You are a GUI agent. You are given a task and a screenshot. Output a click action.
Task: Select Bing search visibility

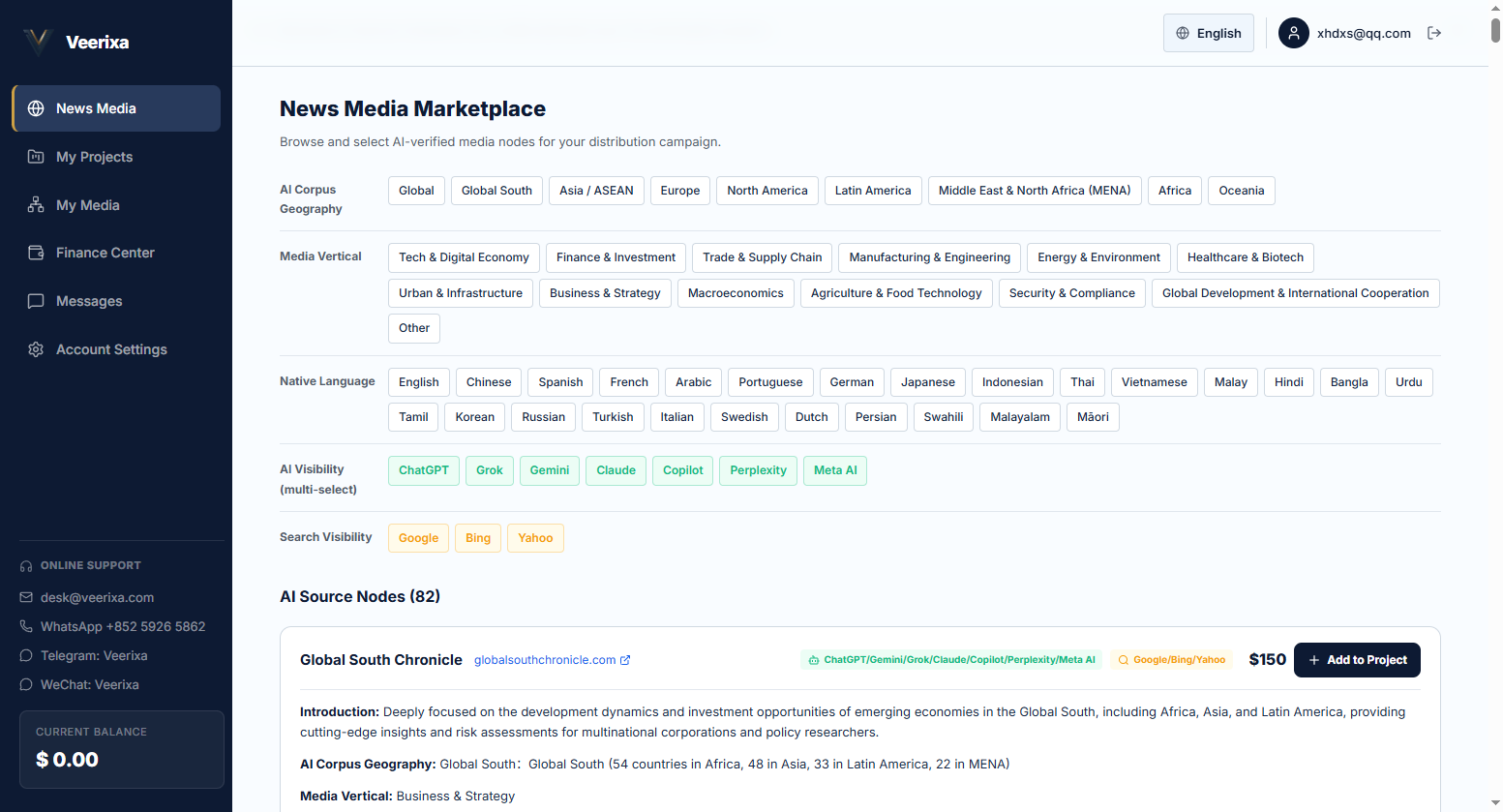[478, 538]
